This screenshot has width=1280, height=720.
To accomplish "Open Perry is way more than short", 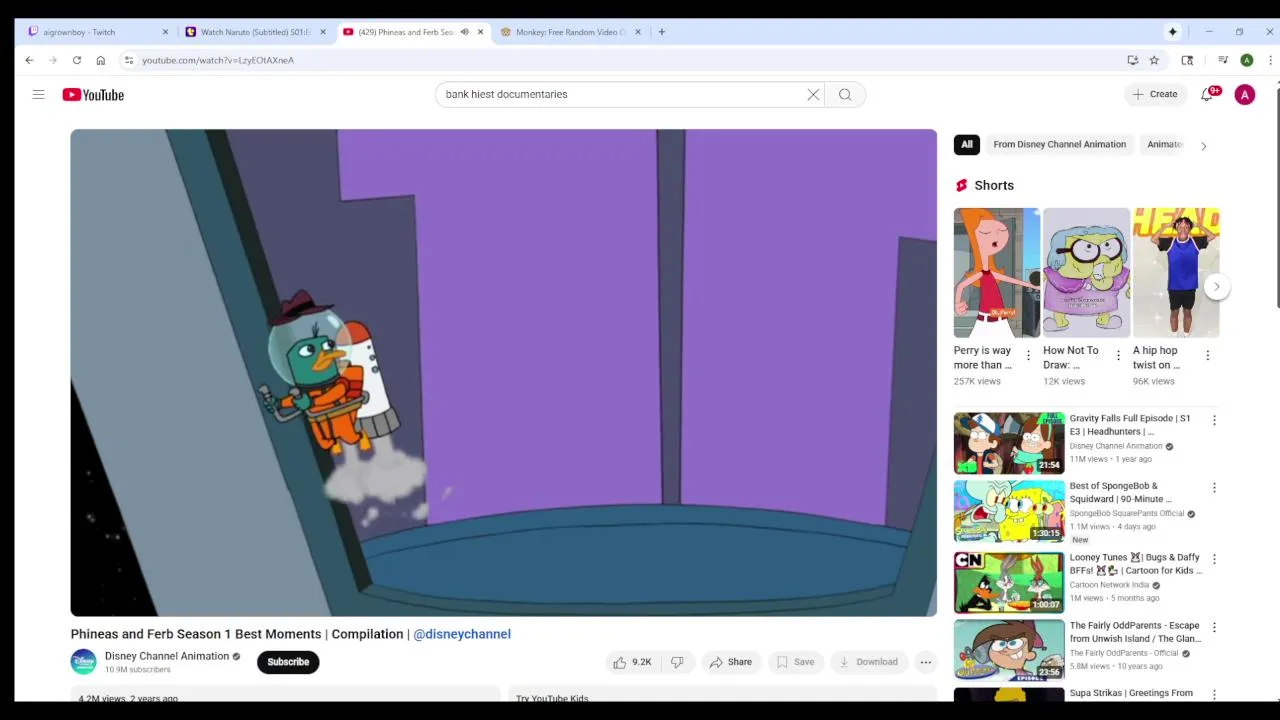I will click(x=997, y=273).
